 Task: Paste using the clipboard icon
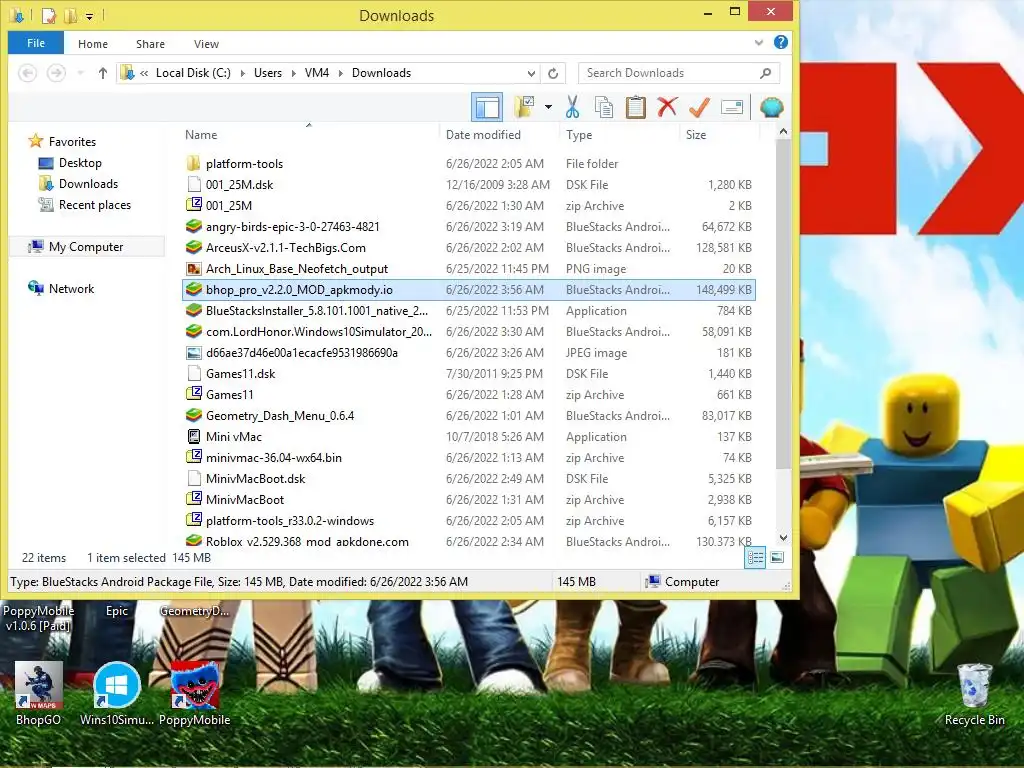tap(635, 107)
